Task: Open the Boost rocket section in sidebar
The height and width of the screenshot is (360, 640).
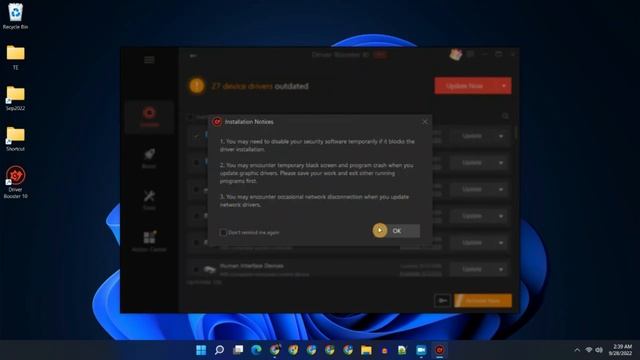Action: (149, 158)
